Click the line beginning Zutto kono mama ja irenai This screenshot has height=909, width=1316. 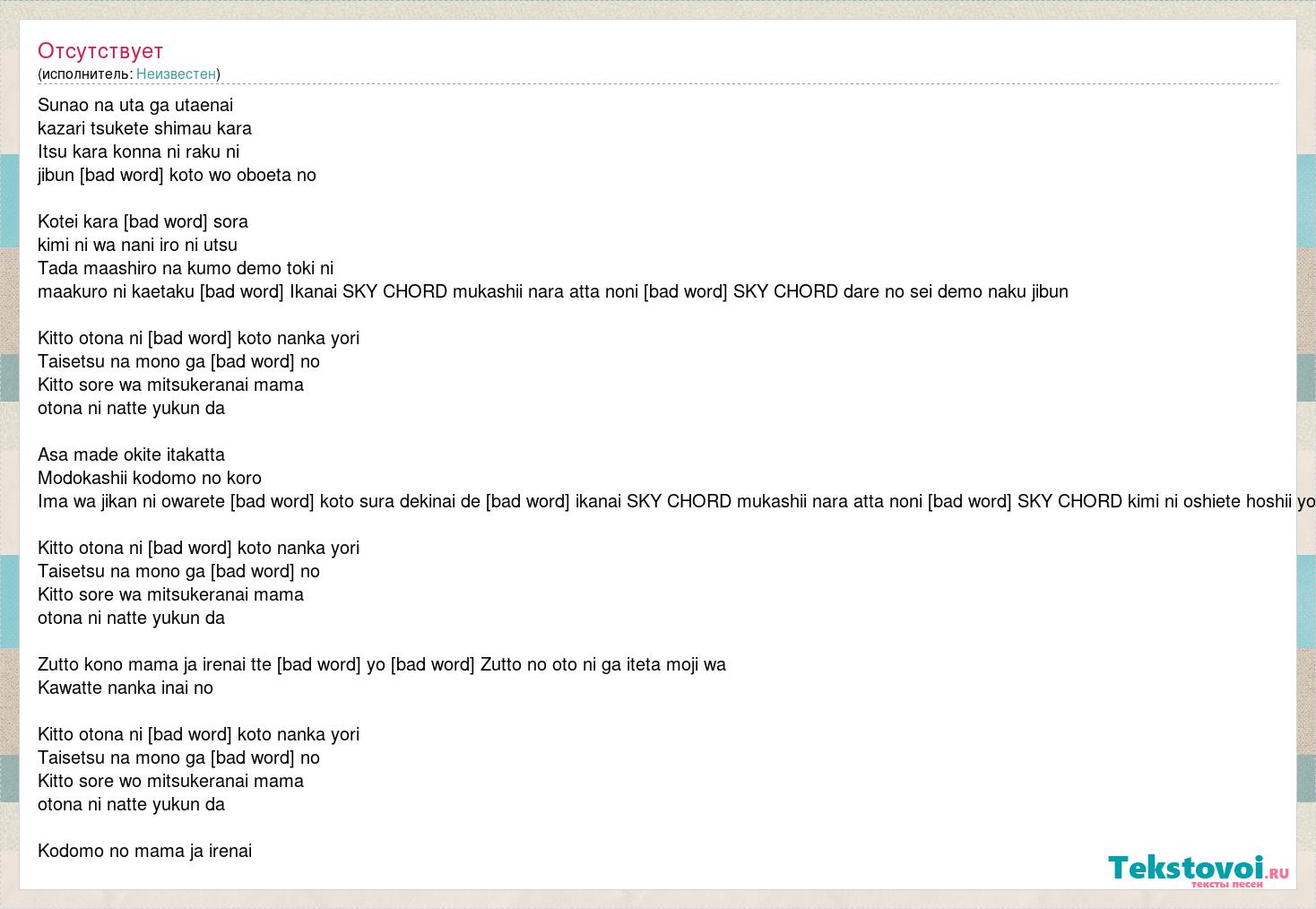382,664
